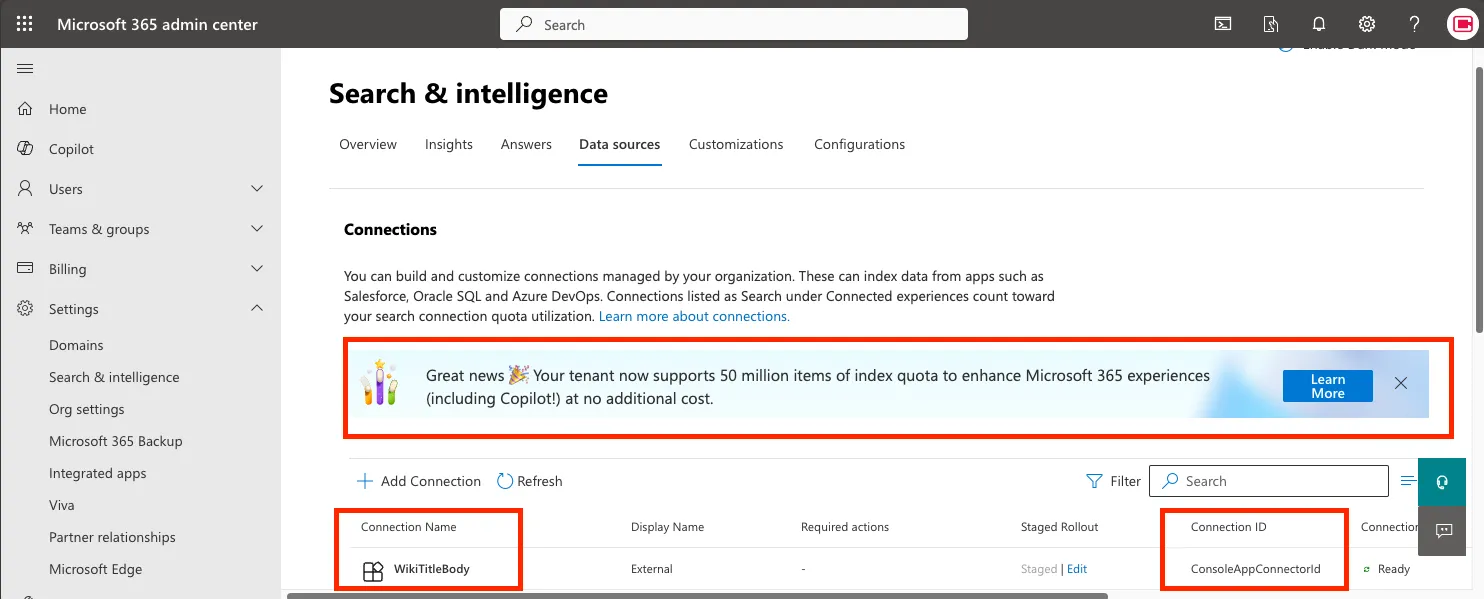Expand the Users section in sidebar
Viewport: 1484px width, 599px height.
pyautogui.click(x=257, y=189)
